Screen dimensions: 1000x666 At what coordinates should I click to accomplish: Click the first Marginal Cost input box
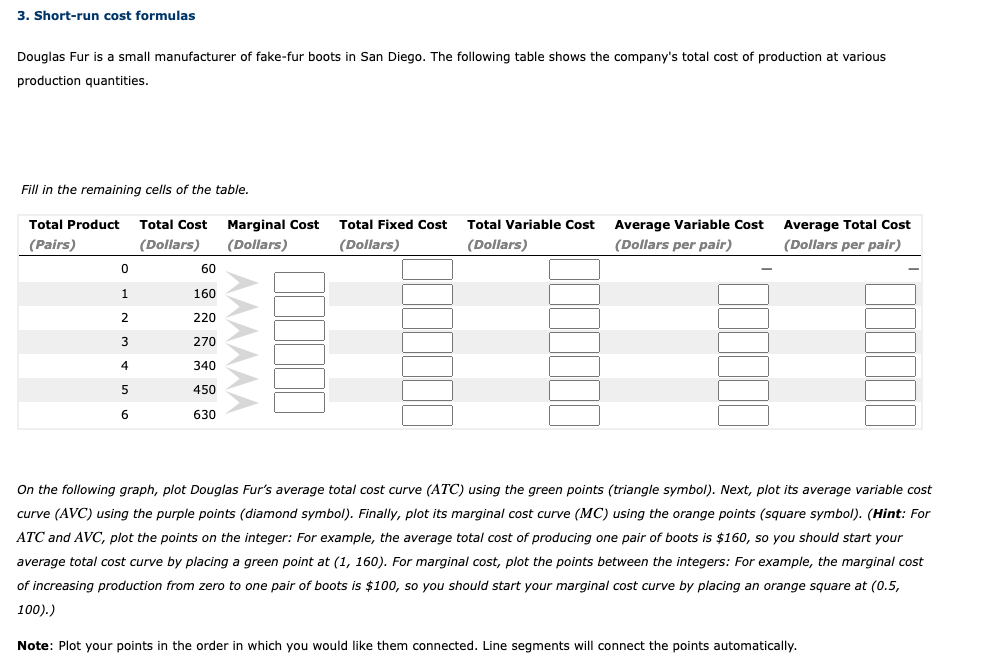click(x=298, y=281)
